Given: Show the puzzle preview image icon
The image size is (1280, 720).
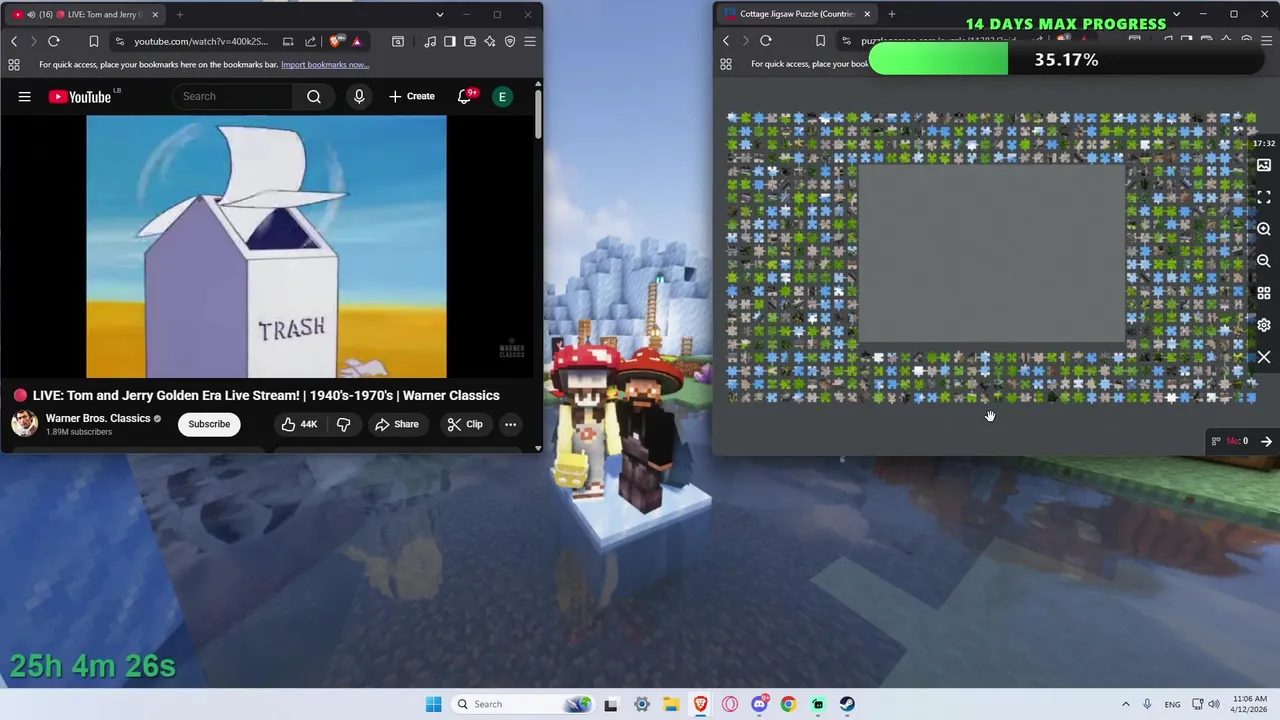Looking at the screenshot, I should [x=1264, y=165].
